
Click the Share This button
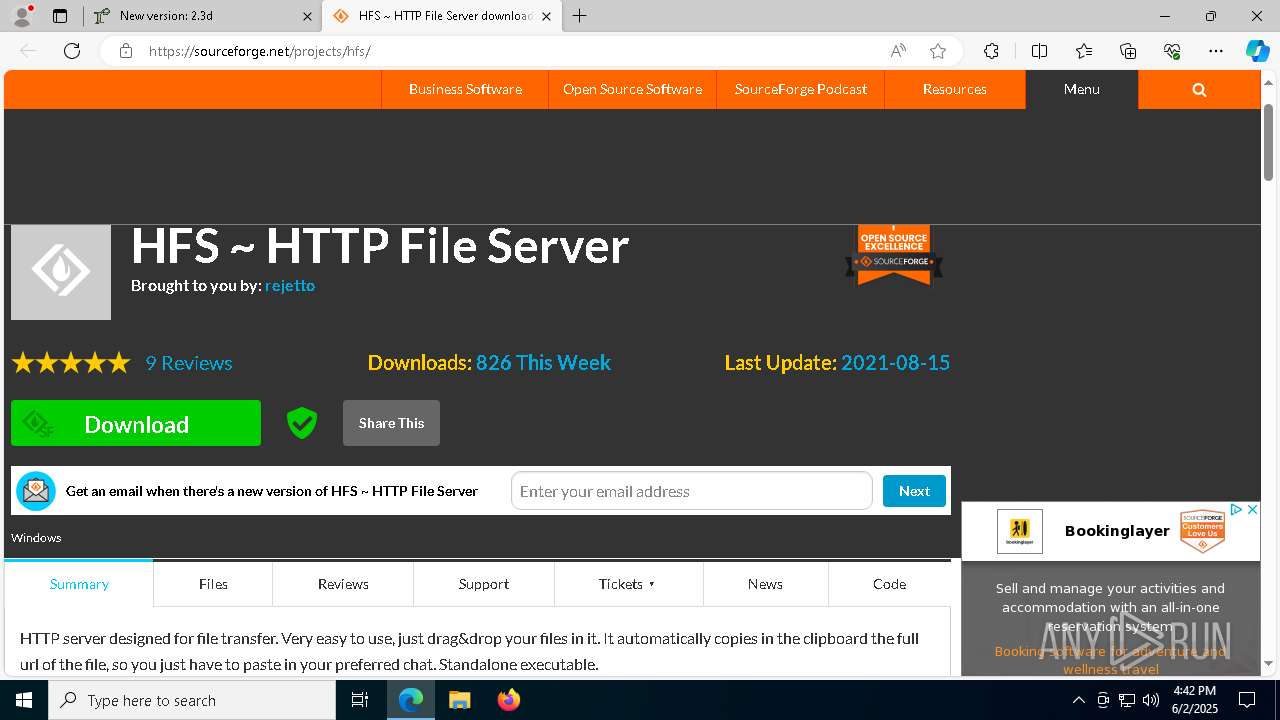pos(391,423)
